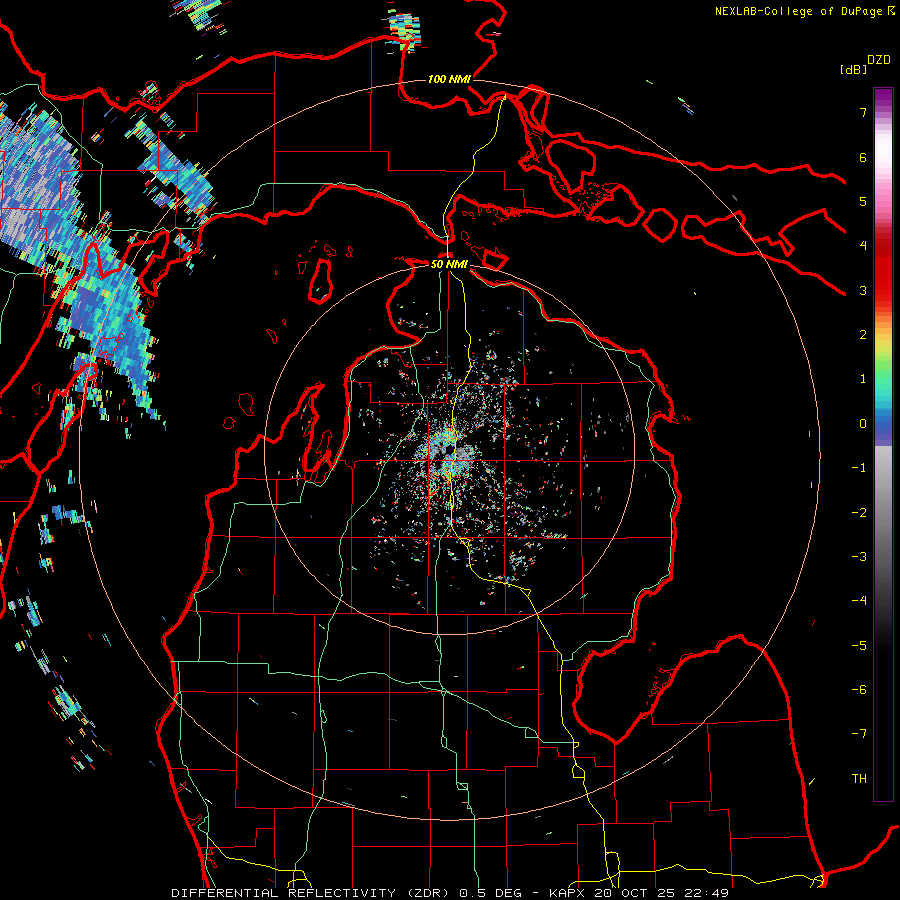The height and width of the screenshot is (900, 900).
Task: Click the [dB] units label
Action: (x=853, y=69)
